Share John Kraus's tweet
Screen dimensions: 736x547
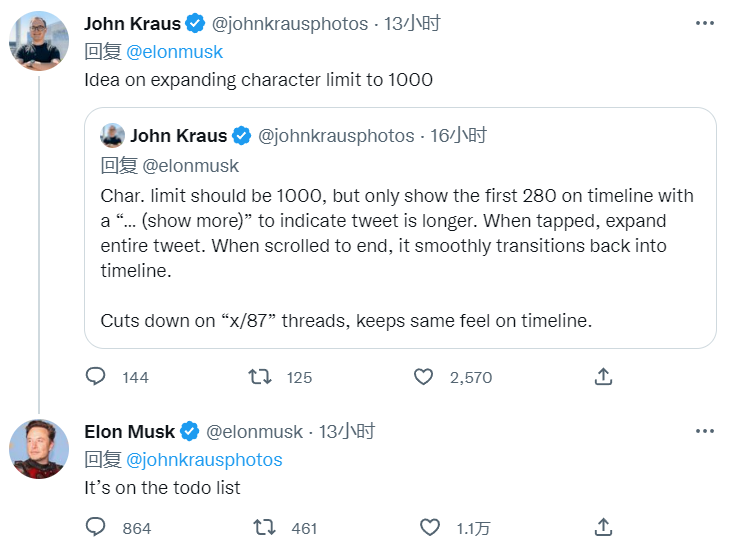[603, 377]
